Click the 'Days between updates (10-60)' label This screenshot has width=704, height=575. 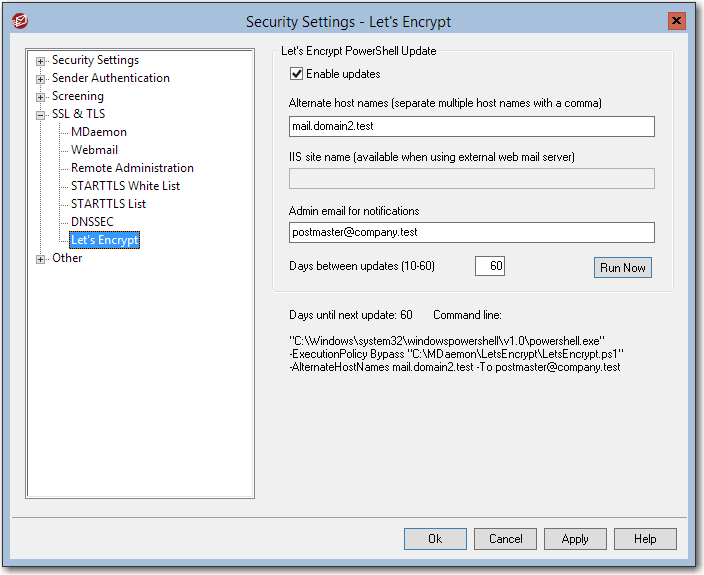362,266
